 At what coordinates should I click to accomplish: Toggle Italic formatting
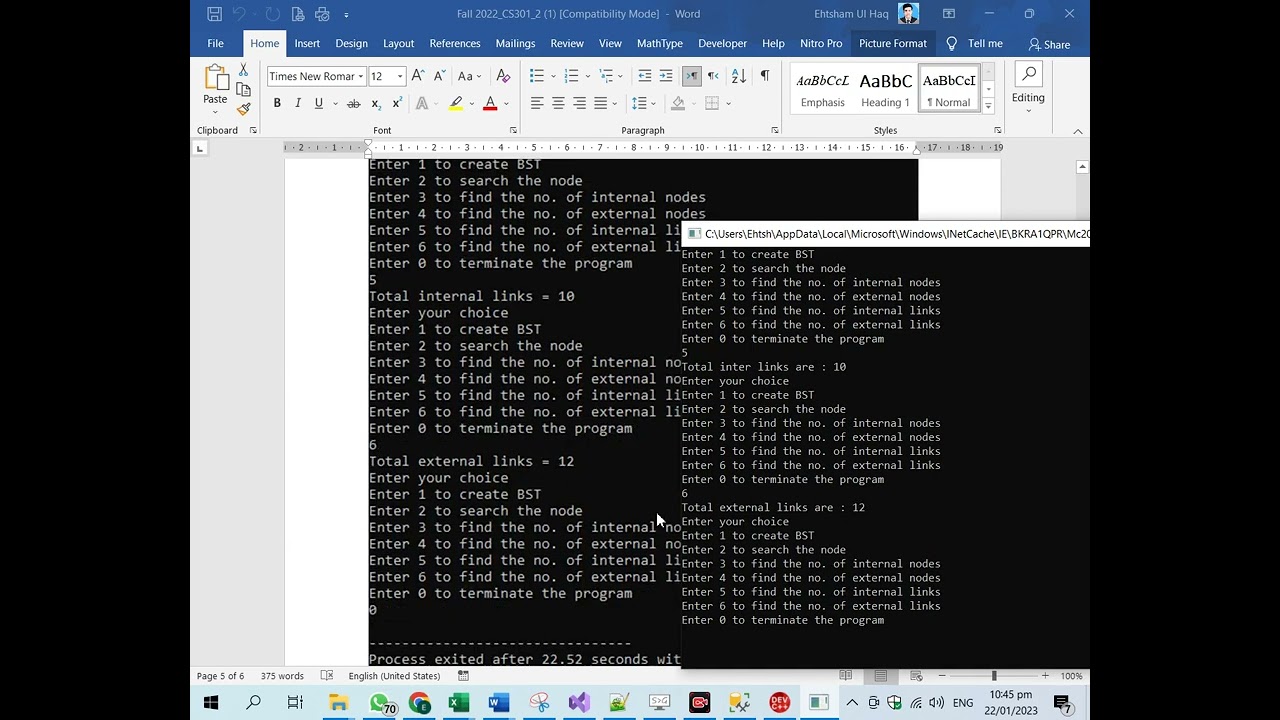pyautogui.click(x=298, y=104)
